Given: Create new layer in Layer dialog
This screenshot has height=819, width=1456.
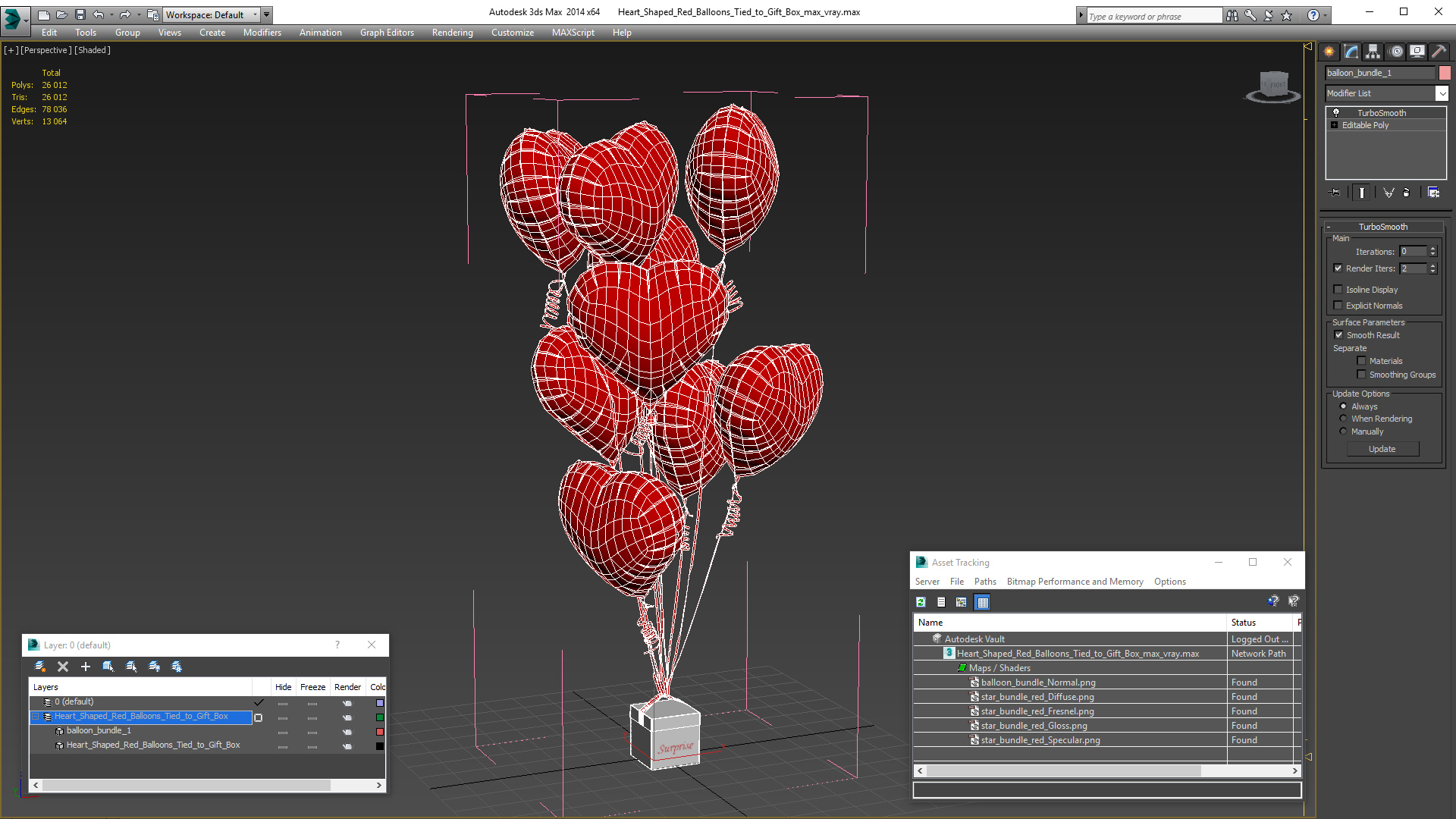Looking at the screenshot, I should [x=40, y=667].
